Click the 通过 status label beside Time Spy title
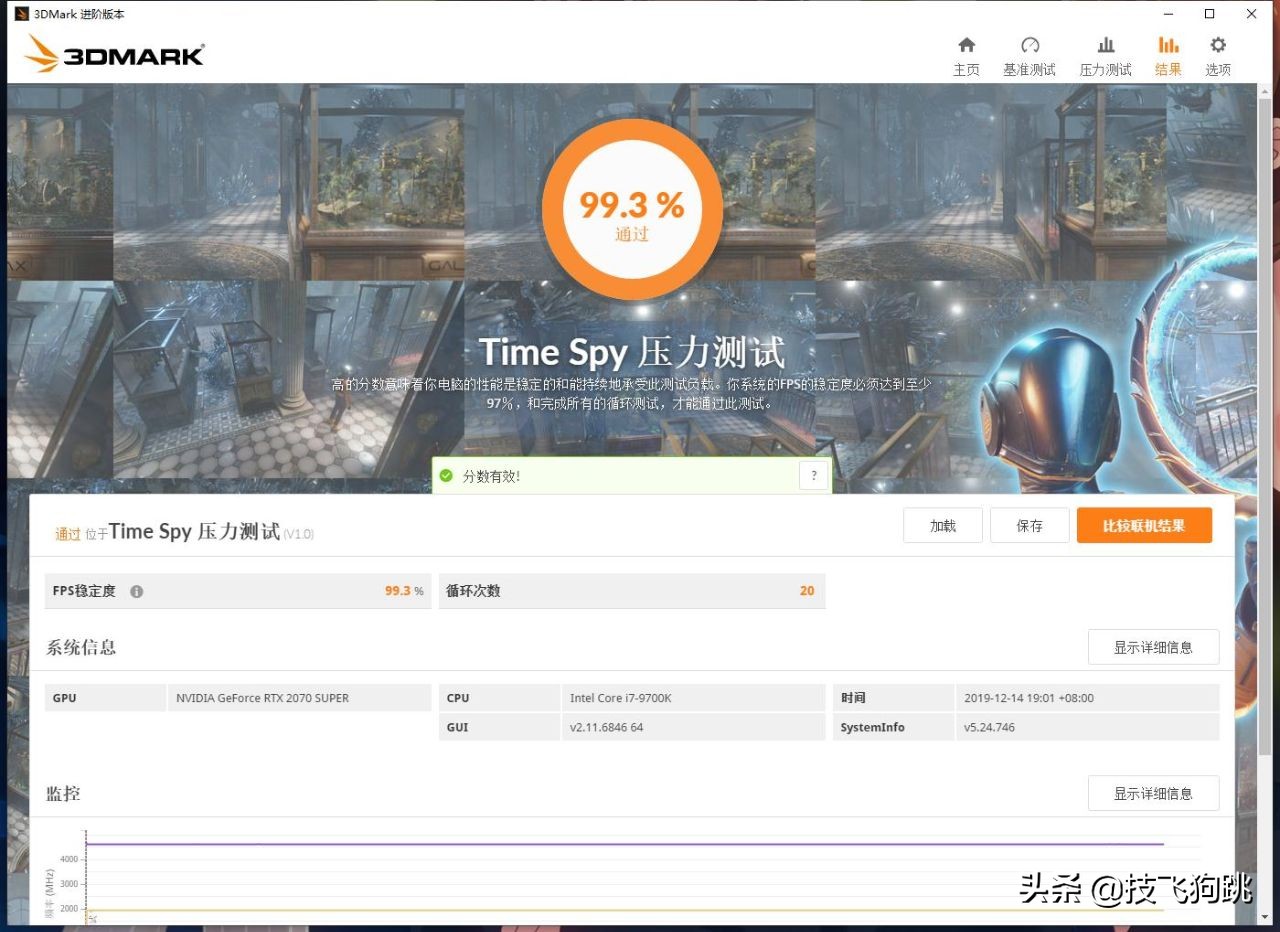Screen dimensions: 1280x932 pyautogui.click(x=66, y=533)
